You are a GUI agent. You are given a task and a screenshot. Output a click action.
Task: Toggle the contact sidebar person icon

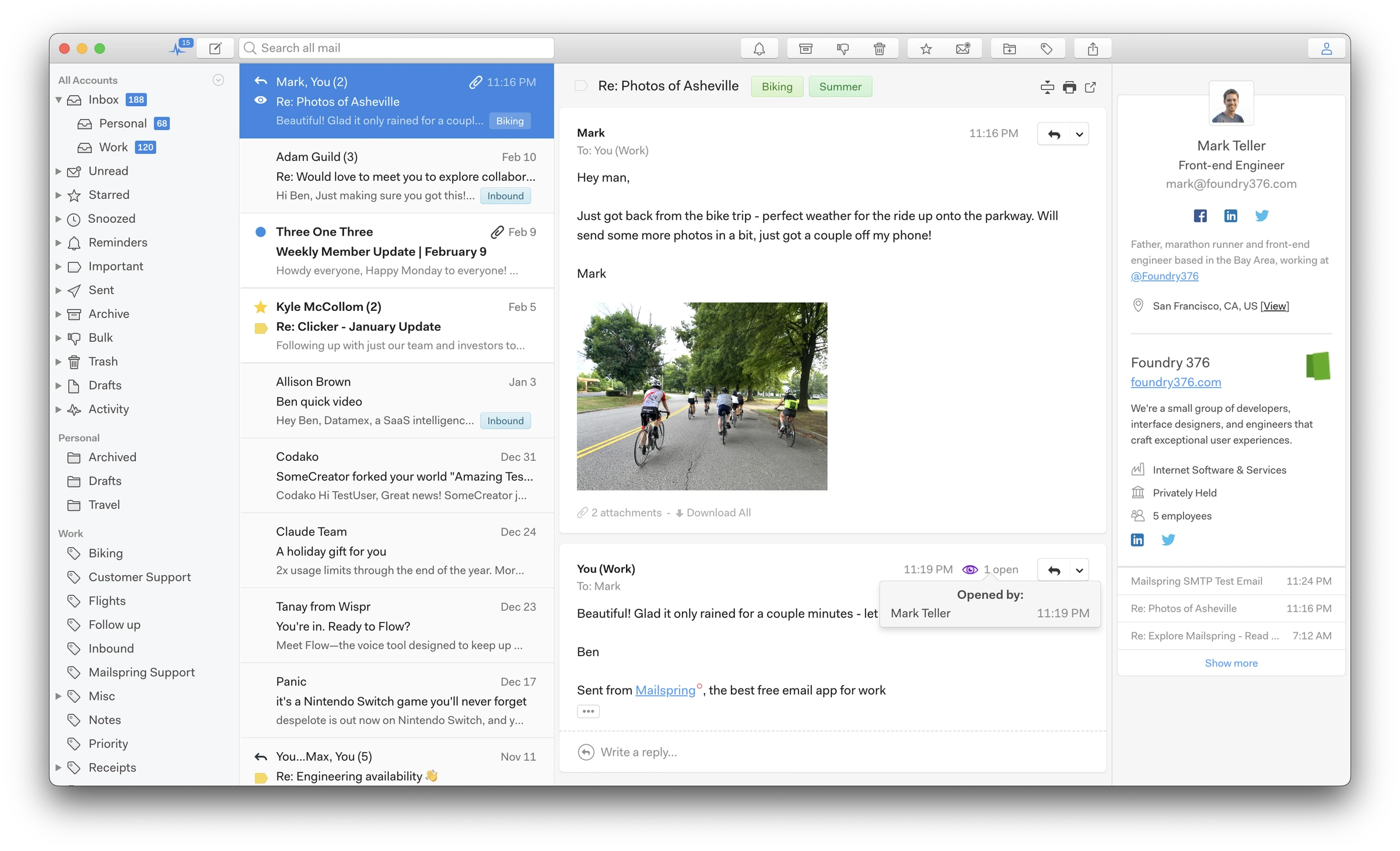(1326, 49)
